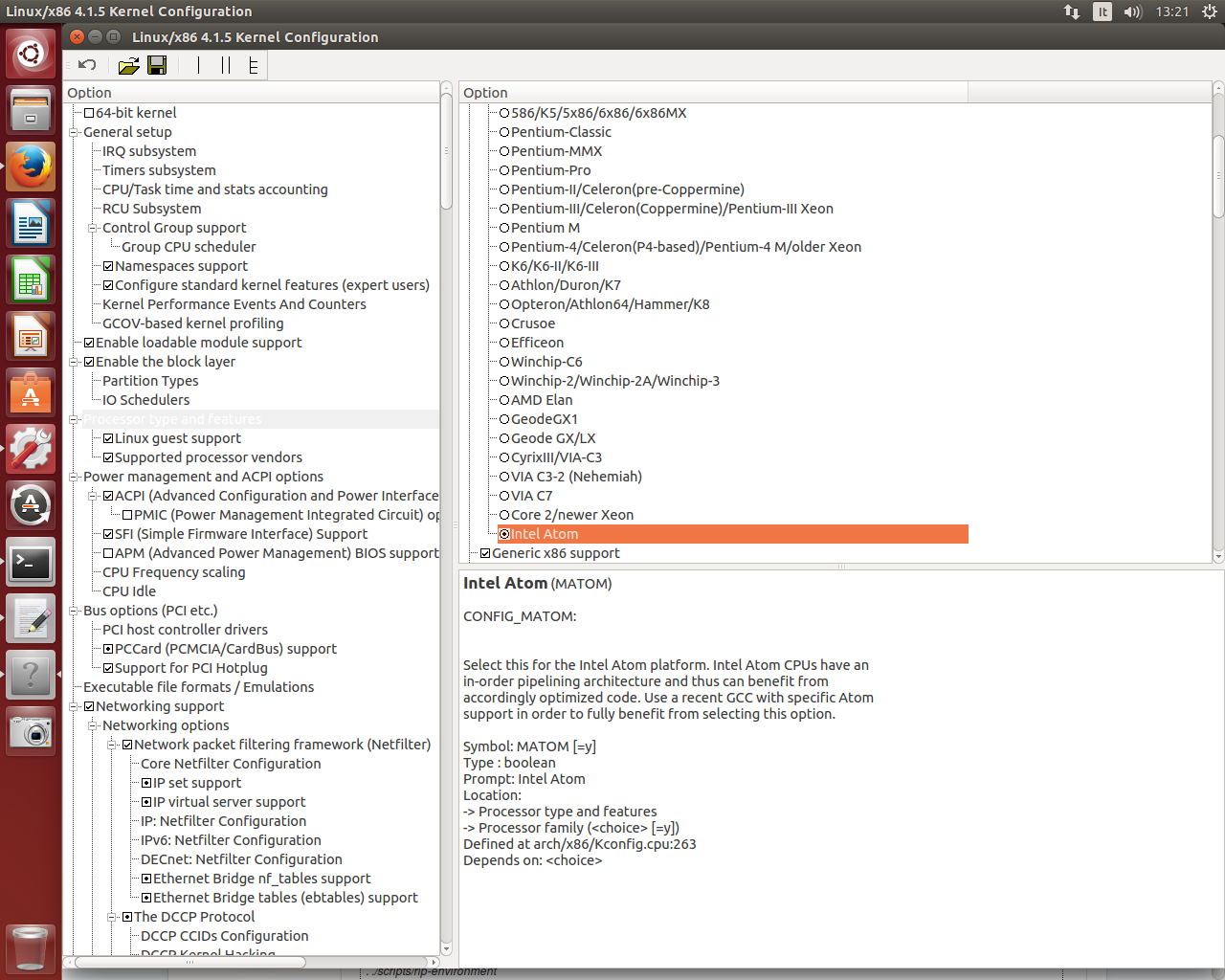The width and height of the screenshot is (1225, 980).
Task: Click the clock showing 13:21
Action: 1171,11
